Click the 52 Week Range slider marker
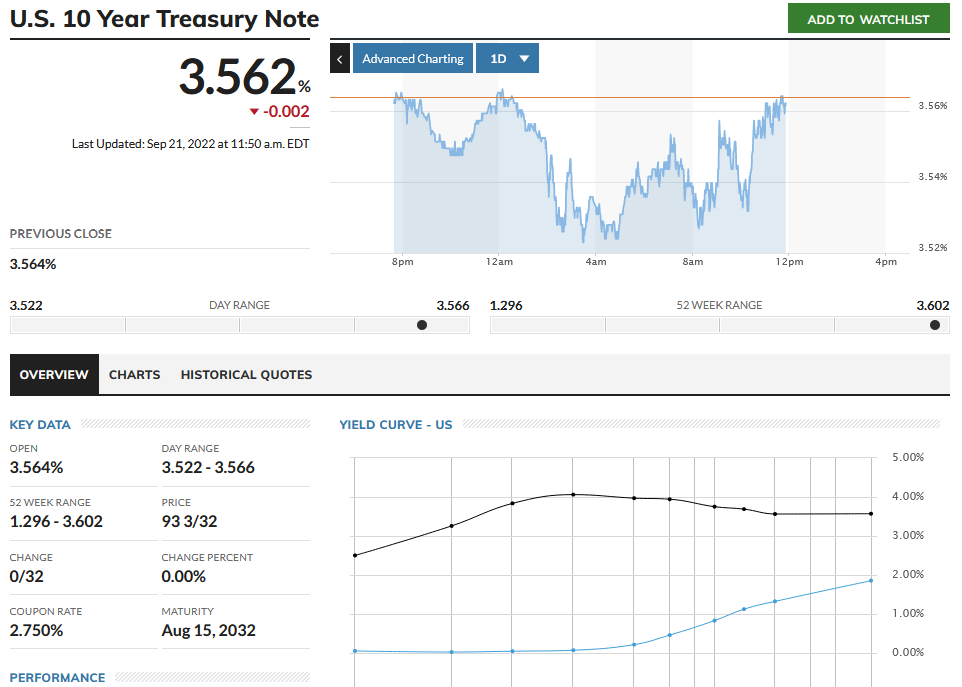 [x=934, y=325]
